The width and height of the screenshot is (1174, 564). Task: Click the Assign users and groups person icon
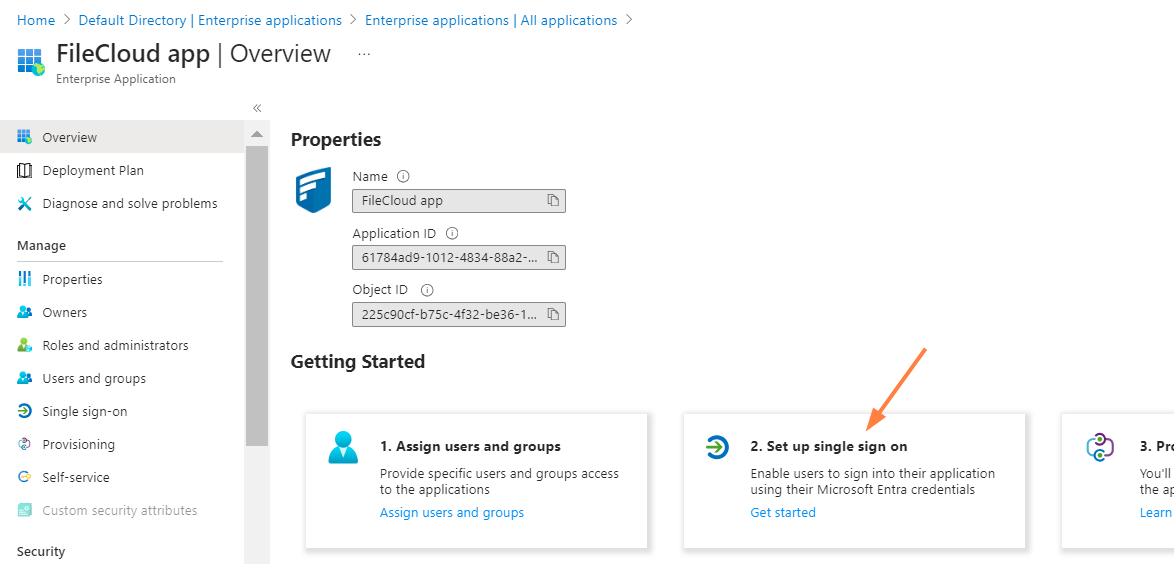(x=343, y=447)
